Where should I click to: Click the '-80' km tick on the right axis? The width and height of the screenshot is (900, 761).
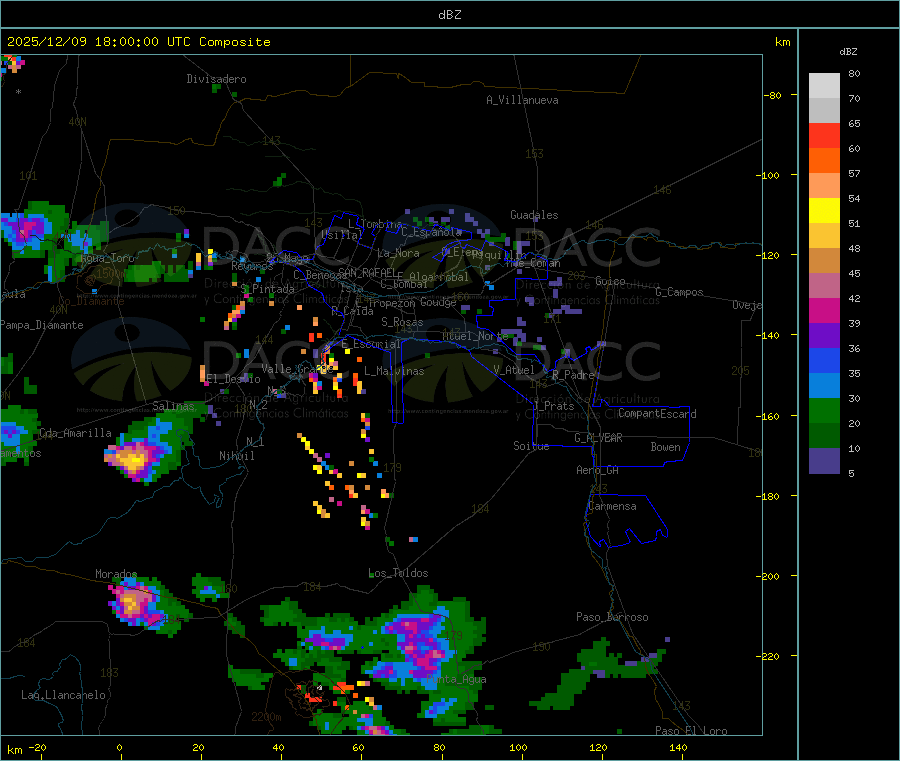[772, 95]
